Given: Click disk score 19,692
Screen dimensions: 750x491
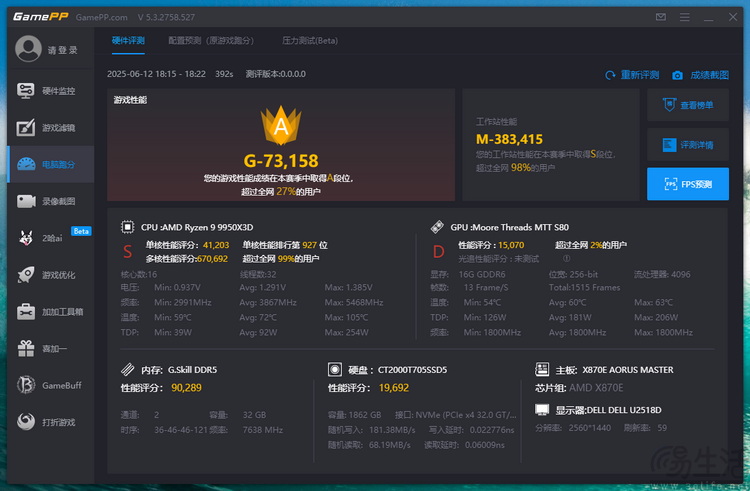Looking at the screenshot, I should (x=394, y=388).
